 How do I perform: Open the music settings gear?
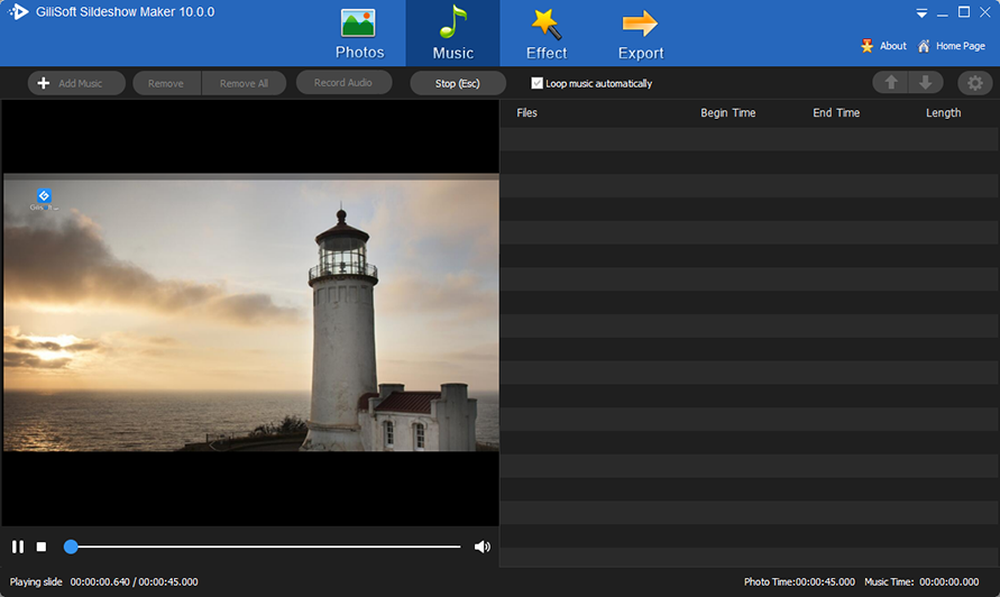click(975, 82)
